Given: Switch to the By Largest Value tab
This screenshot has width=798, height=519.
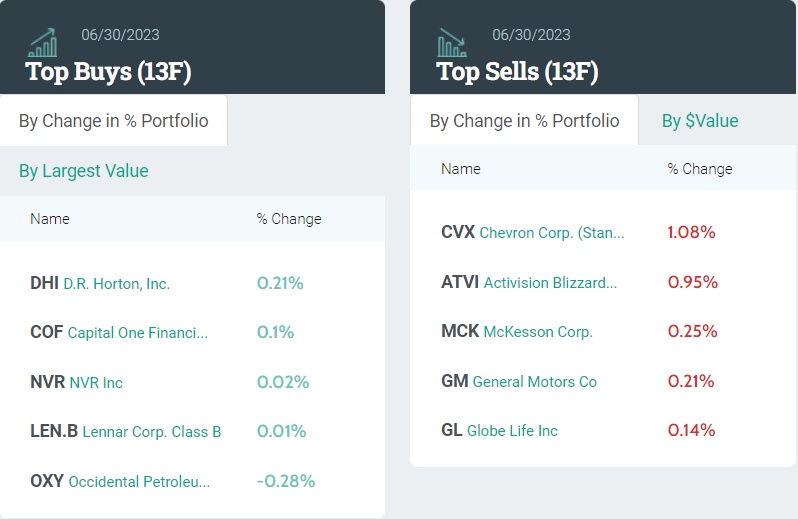Looking at the screenshot, I should [84, 171].
